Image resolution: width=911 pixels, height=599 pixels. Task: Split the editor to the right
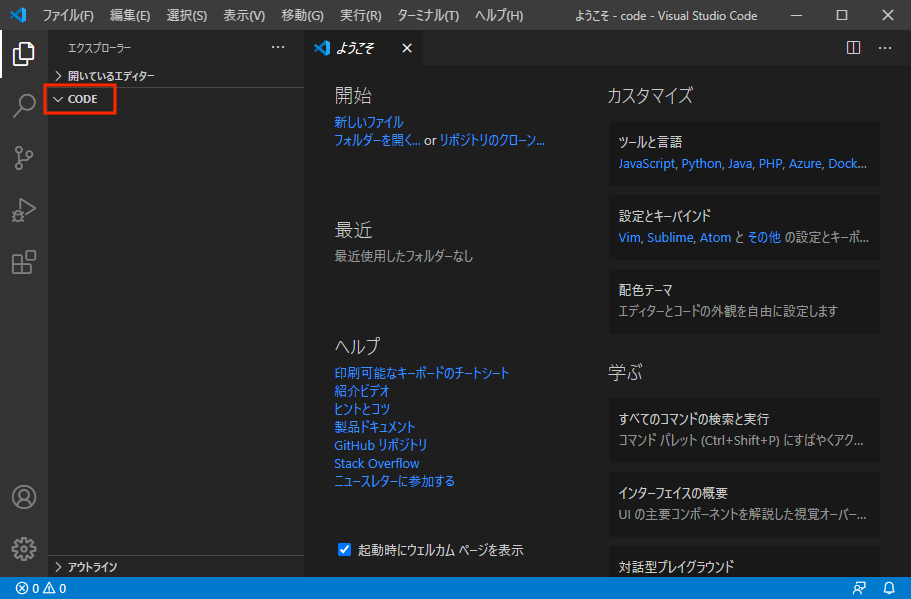853,48
